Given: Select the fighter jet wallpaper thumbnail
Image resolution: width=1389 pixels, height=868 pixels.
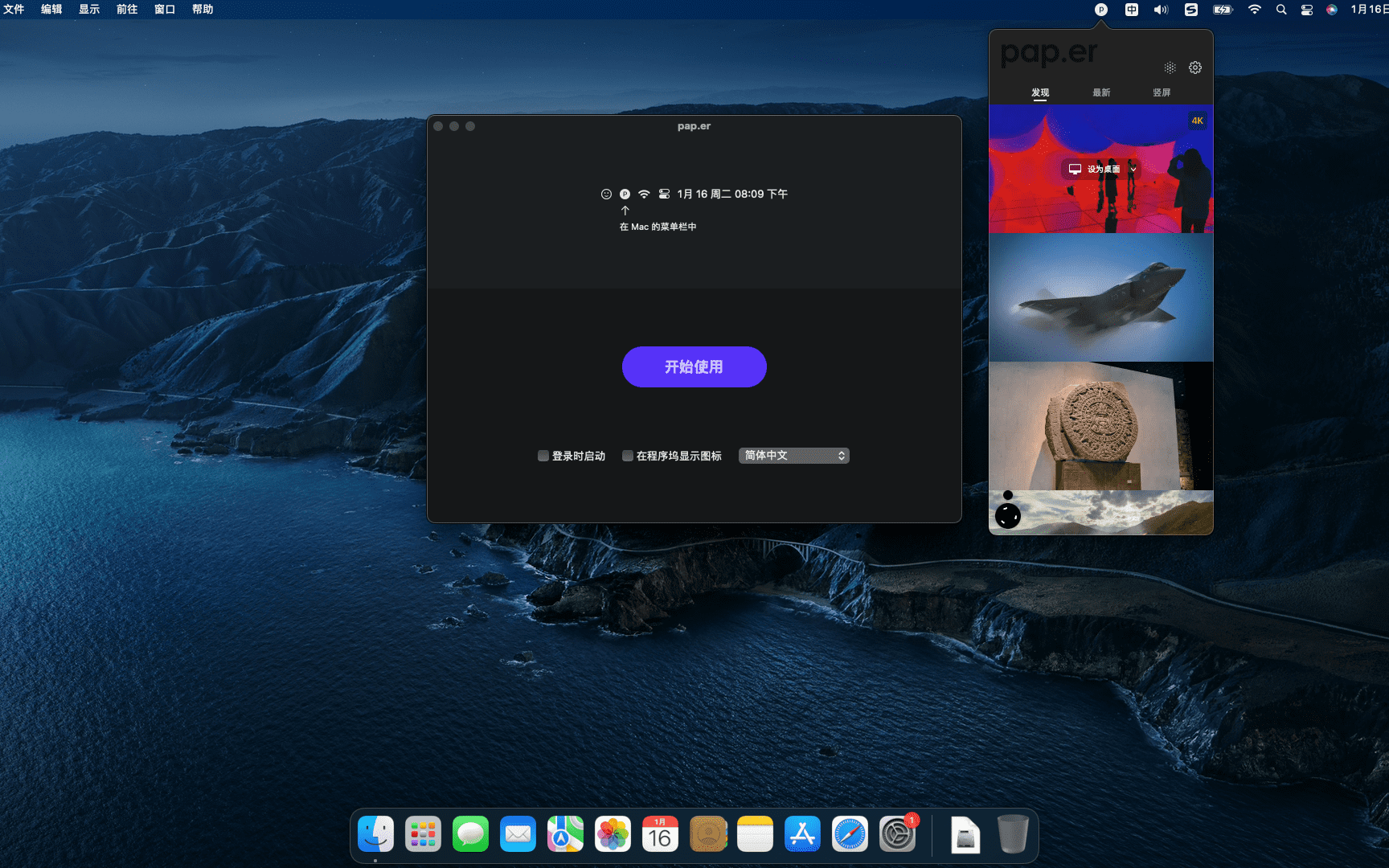Looking at the screenshot, I should (1101, 297).
